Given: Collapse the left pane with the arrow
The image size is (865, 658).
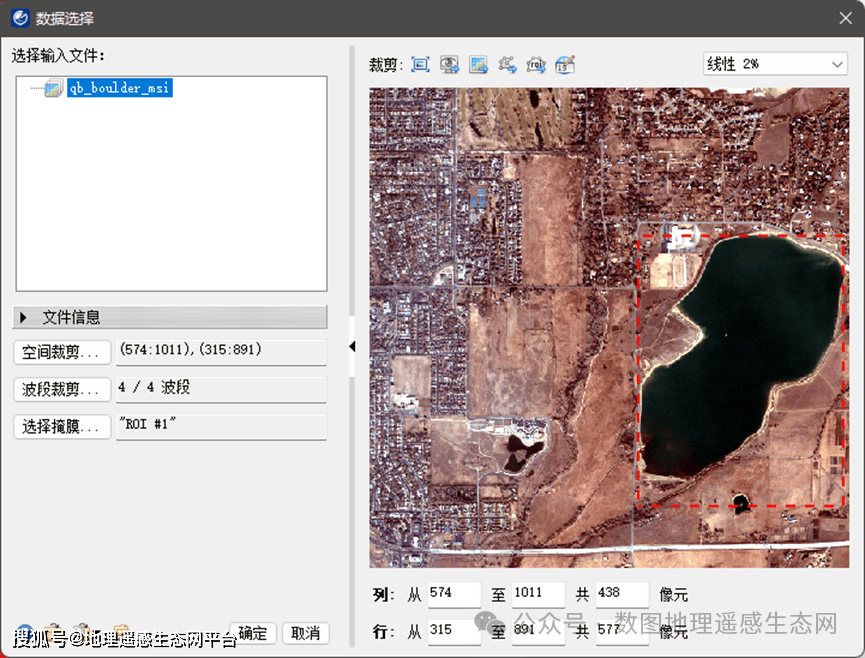Looking at the screenshot, I should 352,345.
